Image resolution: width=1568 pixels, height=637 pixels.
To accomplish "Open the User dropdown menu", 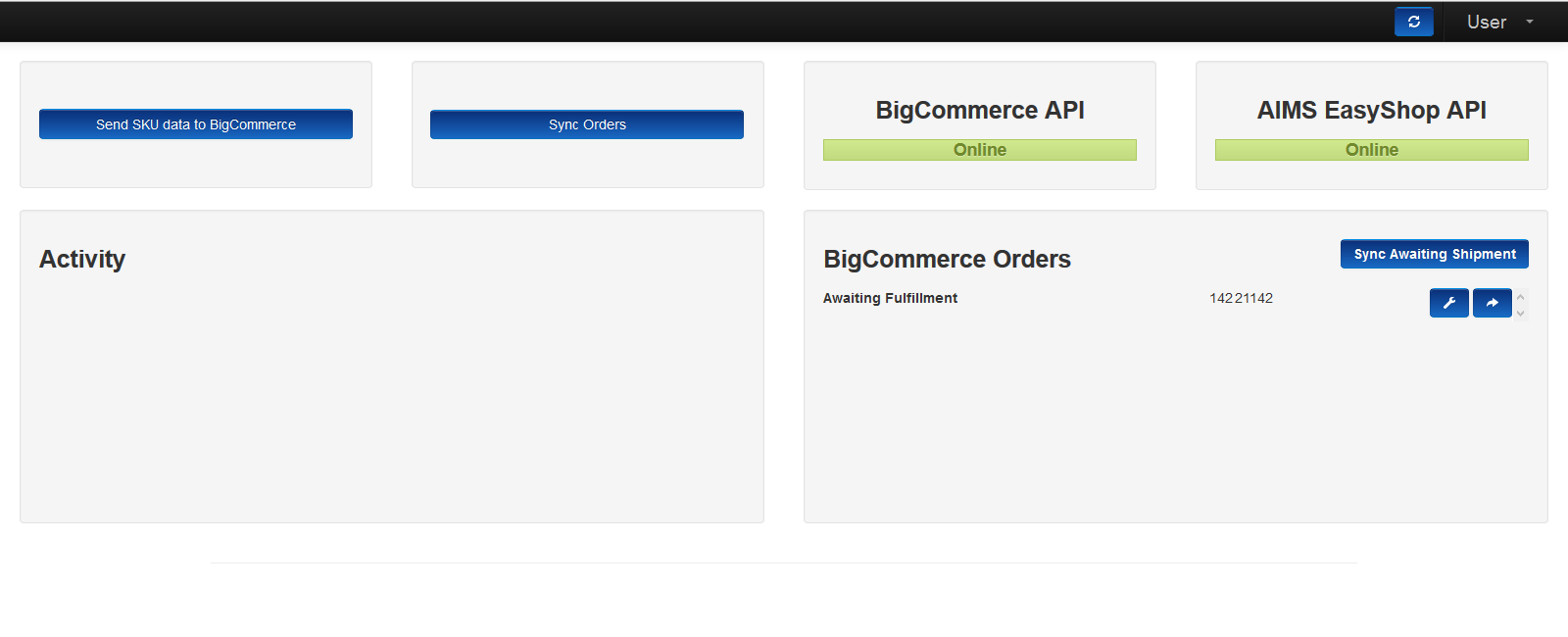I will coord(1499,22).
